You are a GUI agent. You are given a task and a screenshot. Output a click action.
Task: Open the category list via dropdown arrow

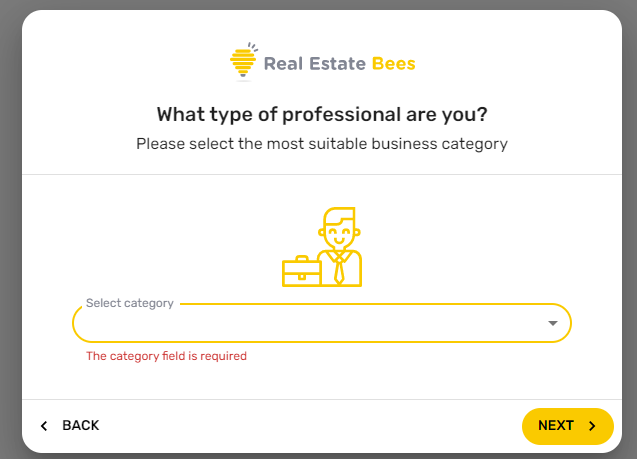552,323
